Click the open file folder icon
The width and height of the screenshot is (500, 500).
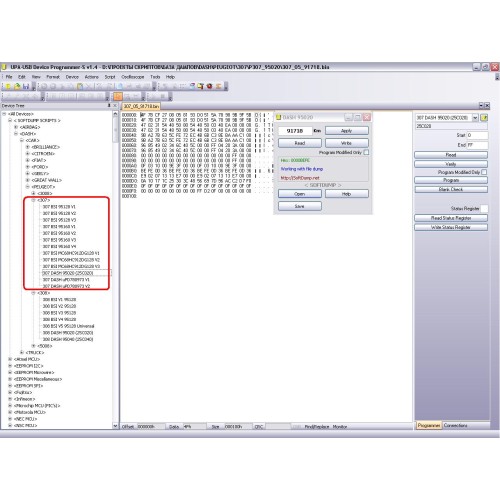[17, 87]
